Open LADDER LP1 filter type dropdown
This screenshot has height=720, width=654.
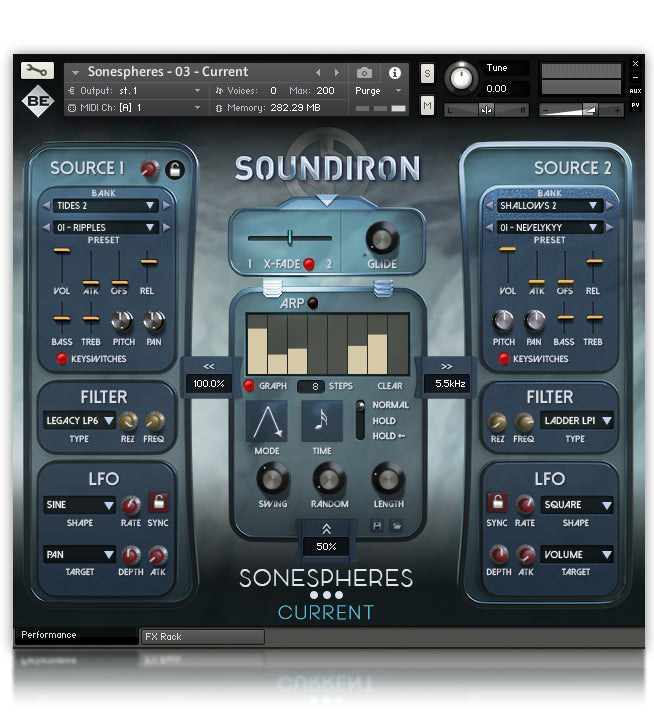coord(576,421)
